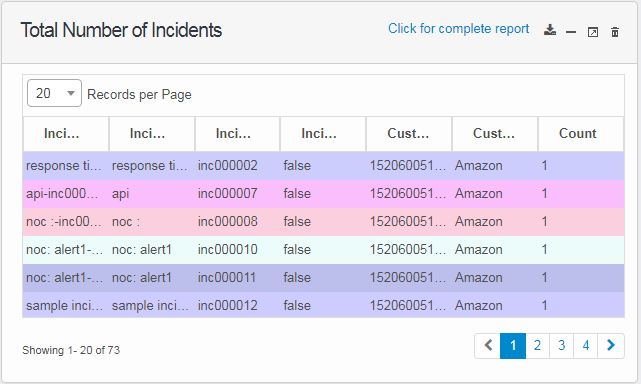This screenshot has height=384, width=641.
Task: Minimize the Total Number of Incidents widget
Action: coord(571,32)
